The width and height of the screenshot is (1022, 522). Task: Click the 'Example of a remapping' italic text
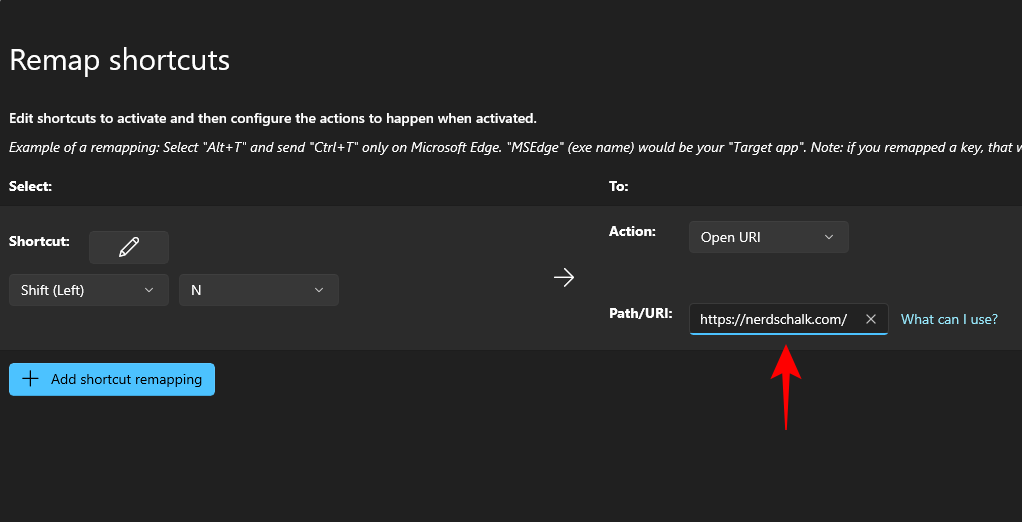[515, 147]
